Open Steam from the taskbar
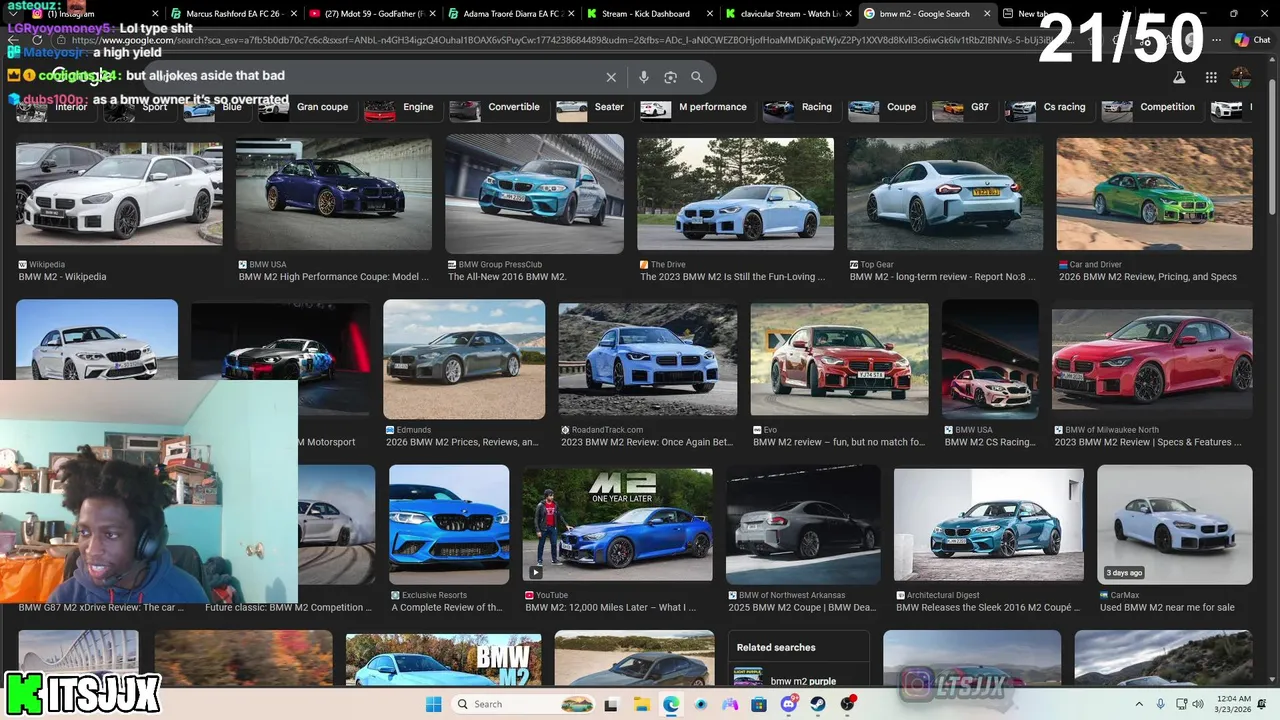The width and height of the screenshot is (1280, 720). click(x=818, y=704)
